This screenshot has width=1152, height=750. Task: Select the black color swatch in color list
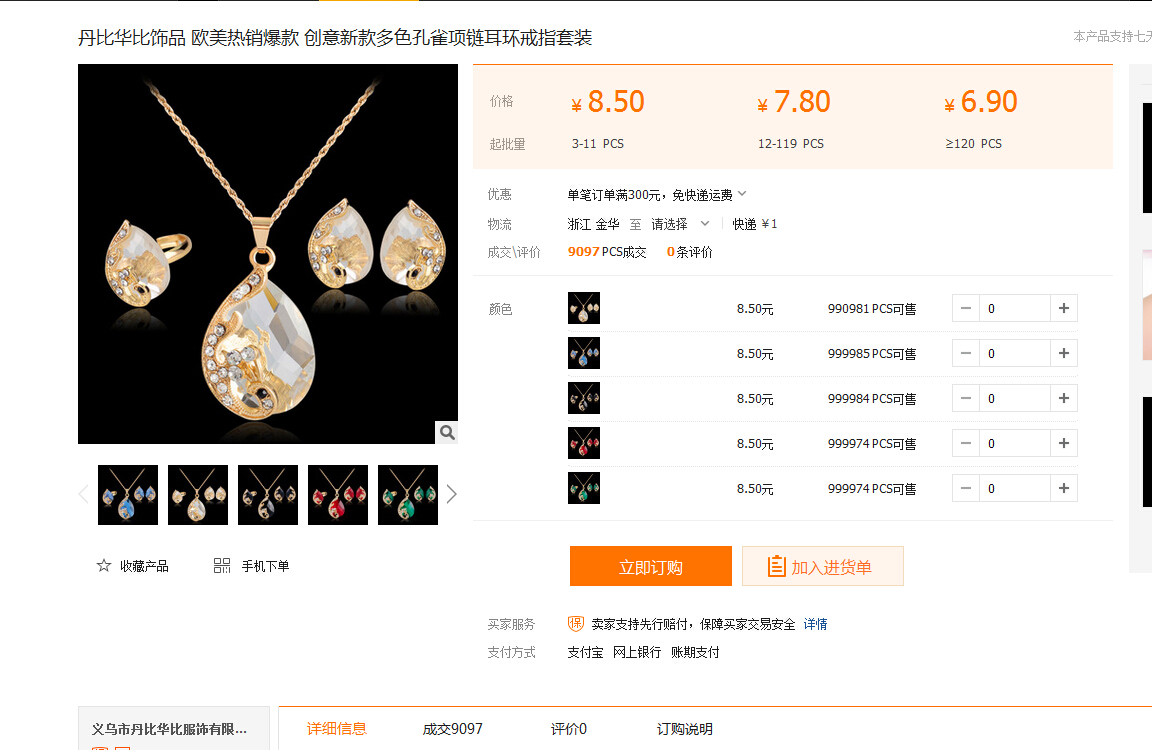coord(584,398)
